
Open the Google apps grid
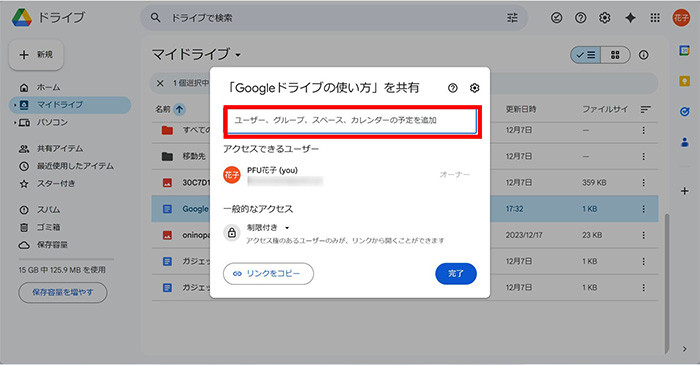click(654, 18)
